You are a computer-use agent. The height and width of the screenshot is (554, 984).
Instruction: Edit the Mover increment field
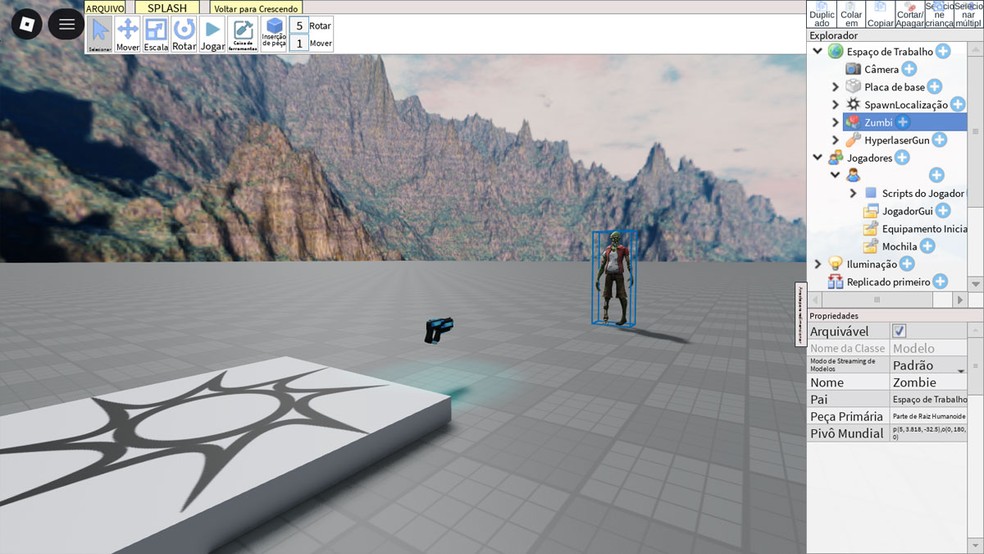[299, 43]
